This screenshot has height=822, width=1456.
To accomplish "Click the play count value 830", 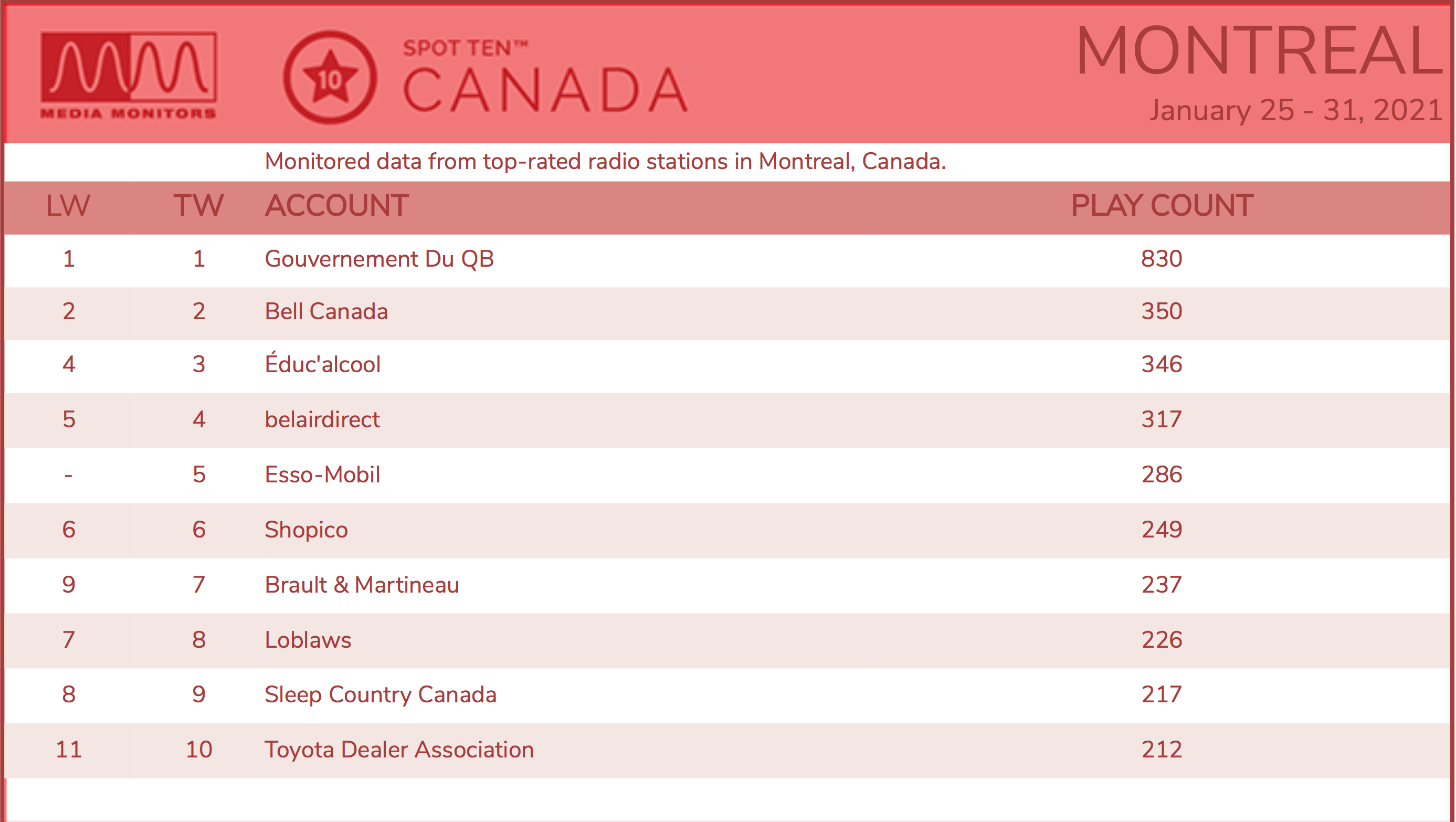I will [1162, 259].
